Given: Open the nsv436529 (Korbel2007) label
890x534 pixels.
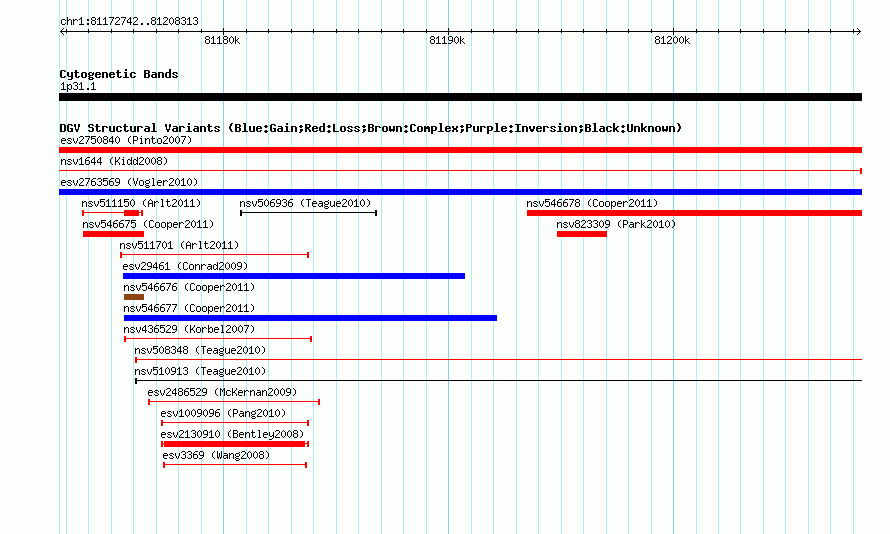Looking at the screenshot, I should coord(189,329).
